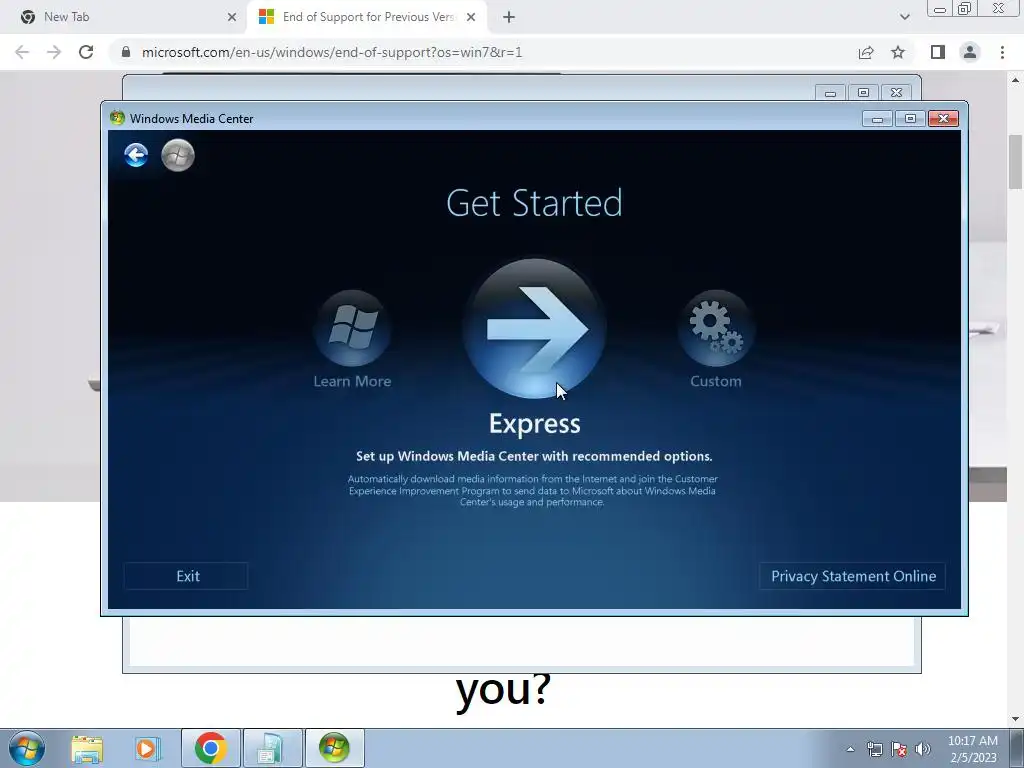Viewport: 1024px width, 768px height.
Task: Open the Chrome profile menu
Action: [x=970, y=52]
